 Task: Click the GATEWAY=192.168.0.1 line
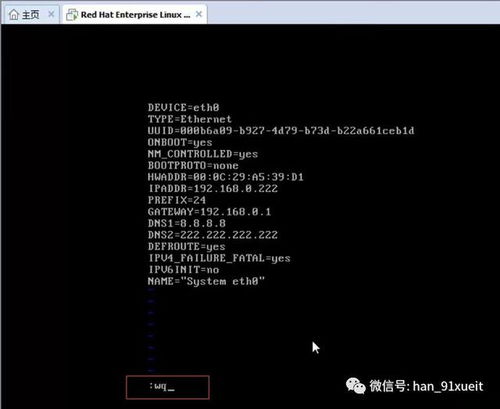tap(209, 212)
